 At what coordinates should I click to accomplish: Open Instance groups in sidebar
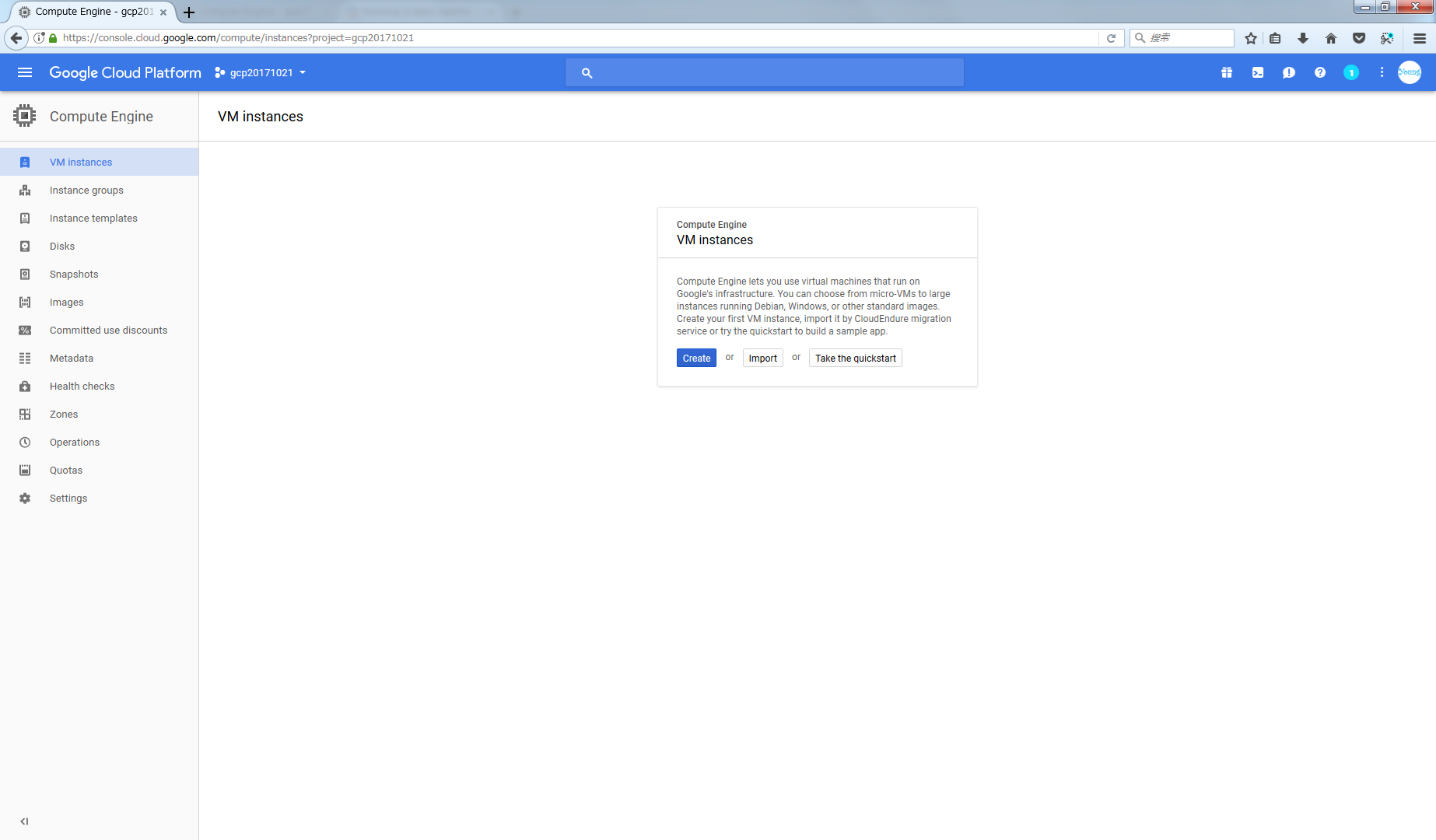(x=100, y=190)
